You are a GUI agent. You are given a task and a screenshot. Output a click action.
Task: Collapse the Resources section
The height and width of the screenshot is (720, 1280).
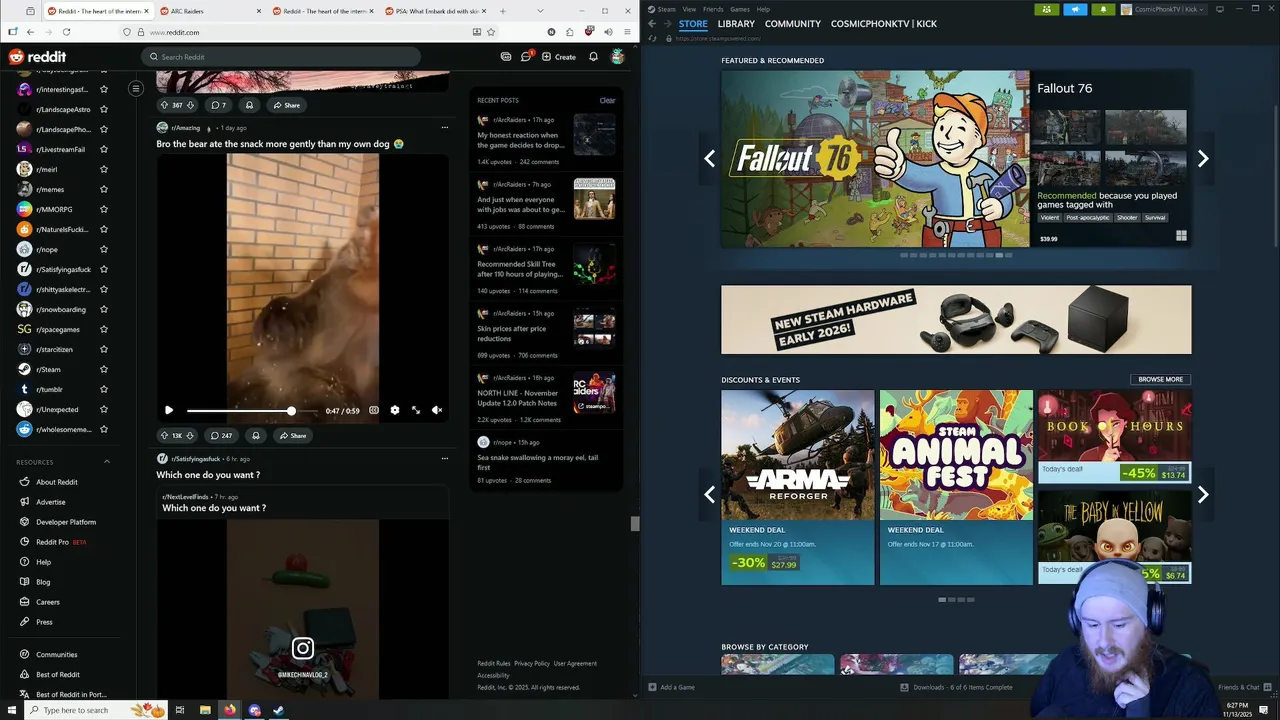[107, 462]
